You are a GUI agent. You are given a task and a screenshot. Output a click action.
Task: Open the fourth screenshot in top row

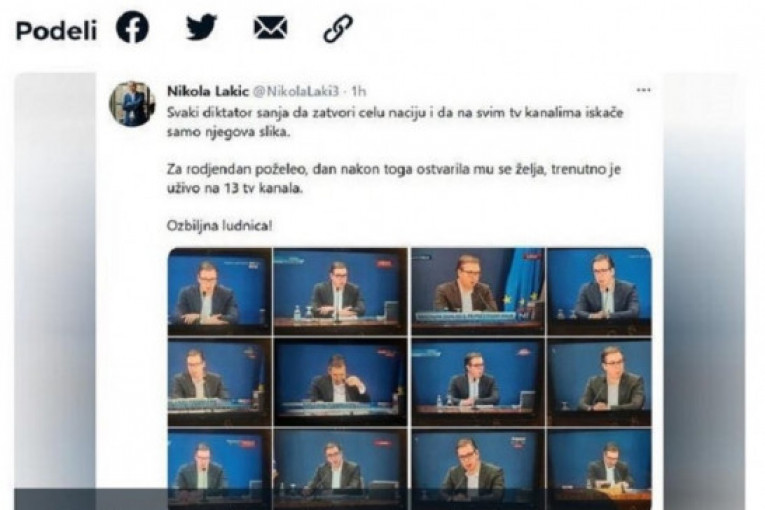pos(599,291)
